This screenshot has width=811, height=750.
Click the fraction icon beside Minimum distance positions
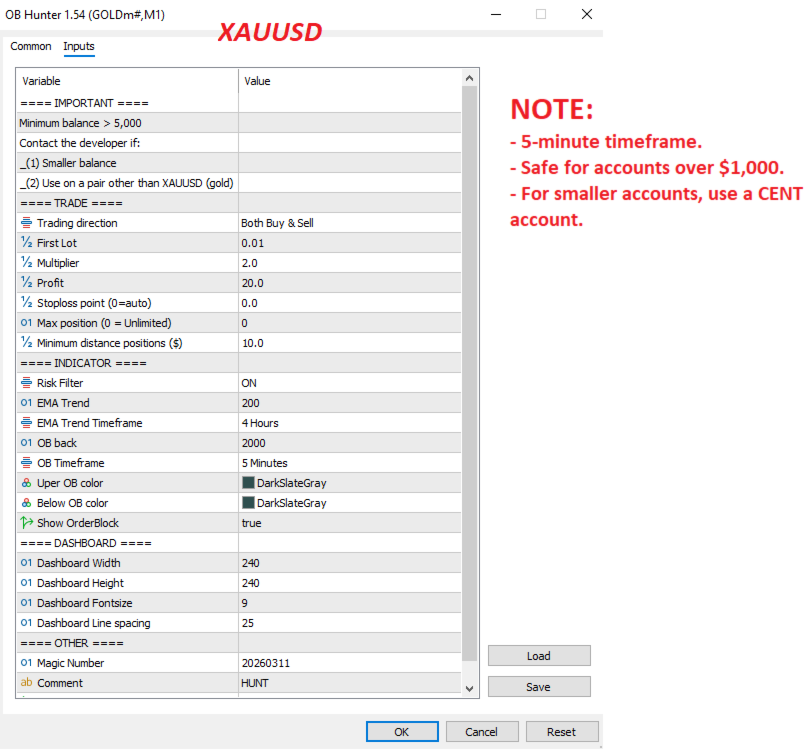point(26,343)
